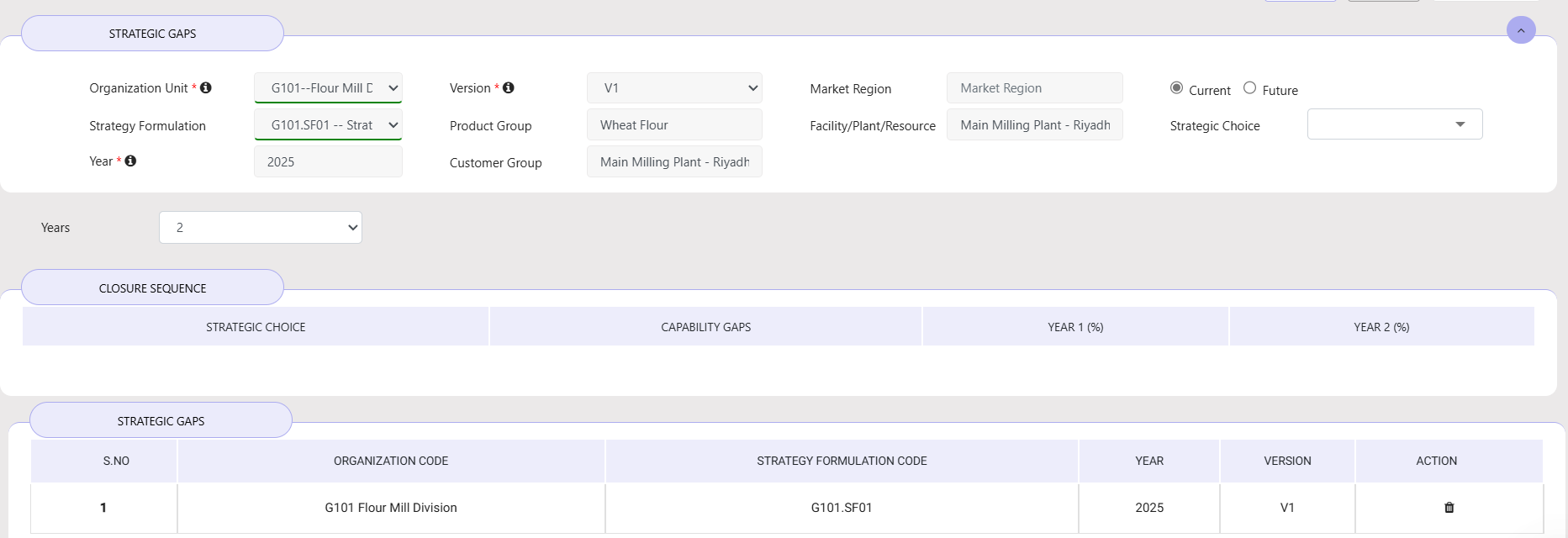Click the Market Region input field
Screen dimensions: 1568x538
click(1034, 88)
